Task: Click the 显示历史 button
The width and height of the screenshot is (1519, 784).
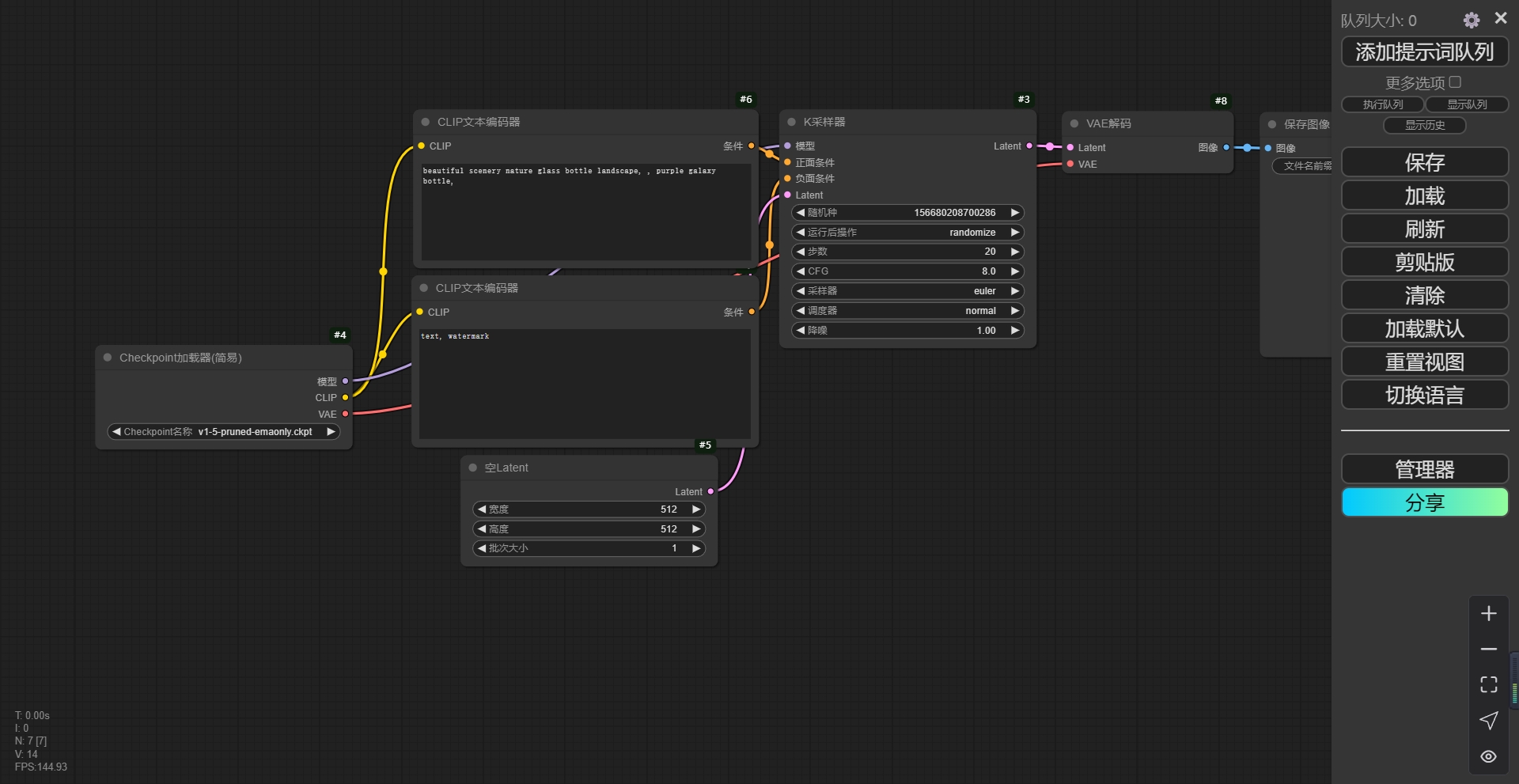Action: coord(1424,125)
